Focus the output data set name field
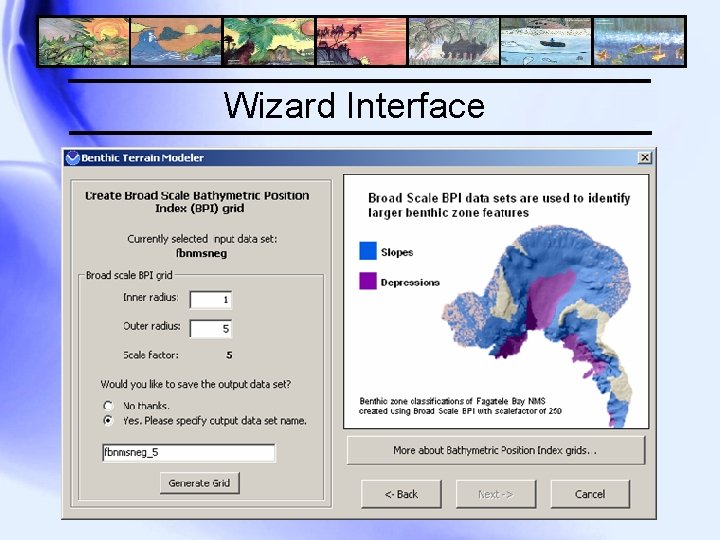The width and height of the screenshot is (720, 540). 189,453
